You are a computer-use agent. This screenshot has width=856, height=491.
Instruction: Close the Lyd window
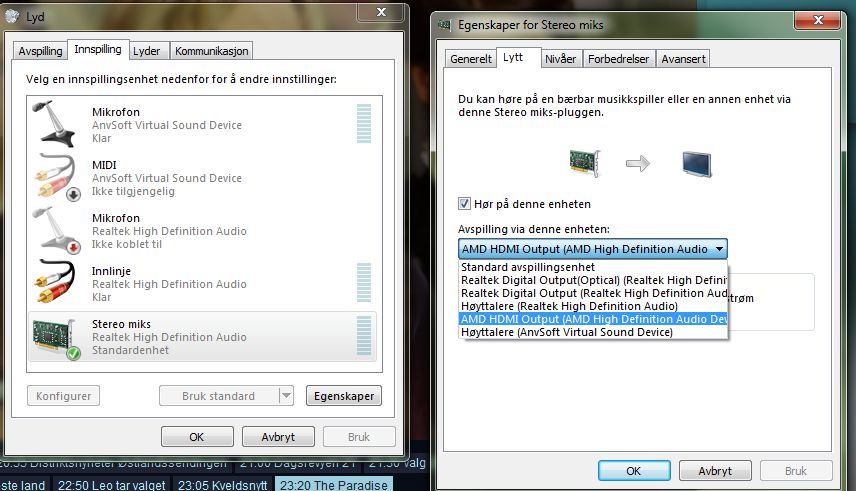point(382,12)
